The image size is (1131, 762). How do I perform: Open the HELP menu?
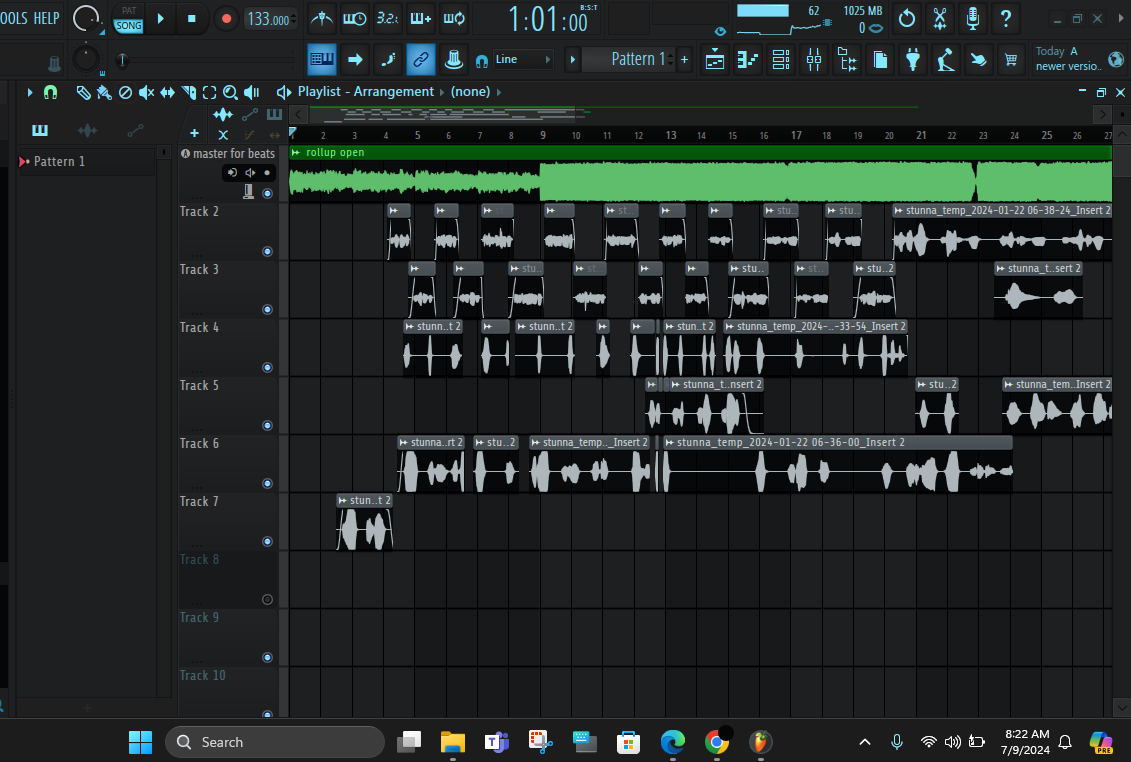click(44, 16)
